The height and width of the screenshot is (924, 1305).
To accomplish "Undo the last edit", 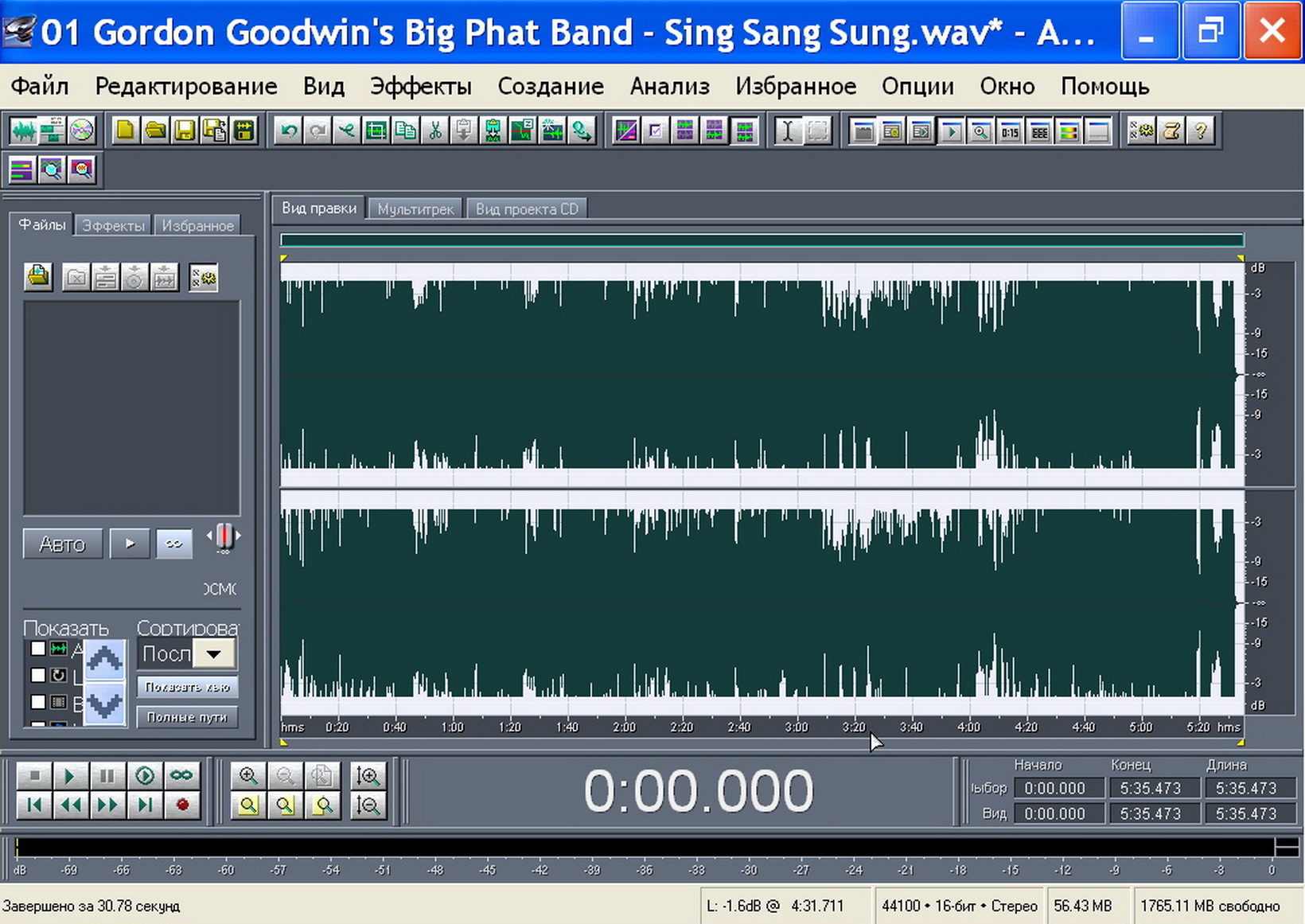I will pos(288,131).
